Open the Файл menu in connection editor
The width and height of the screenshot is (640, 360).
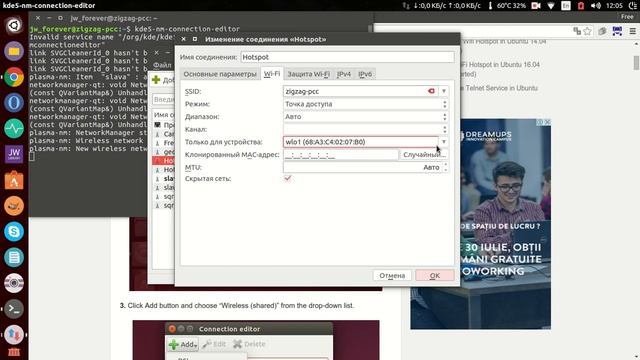pos(162,65)
